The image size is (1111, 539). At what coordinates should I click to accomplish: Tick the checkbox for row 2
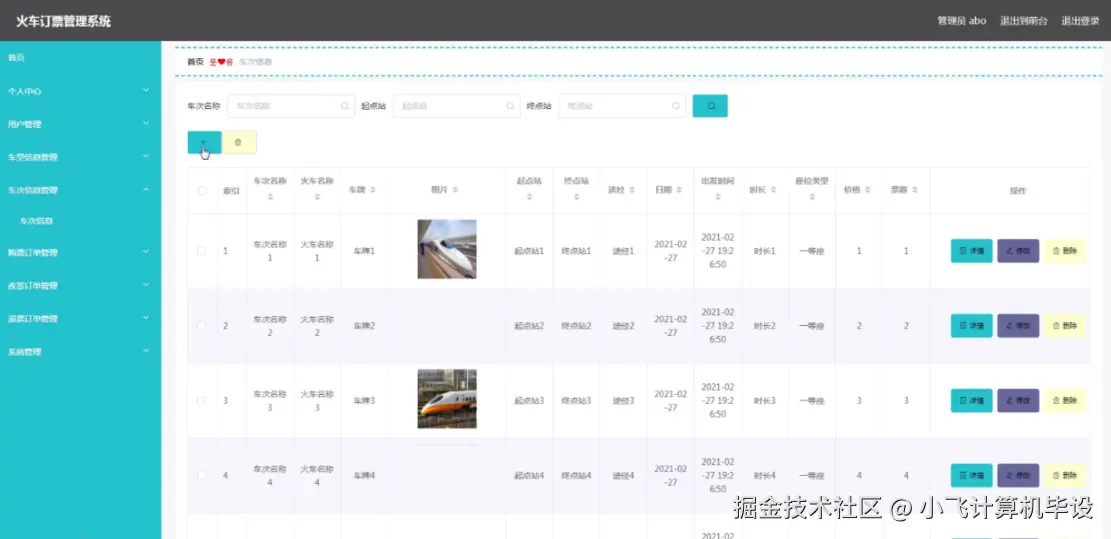(202, 326)
